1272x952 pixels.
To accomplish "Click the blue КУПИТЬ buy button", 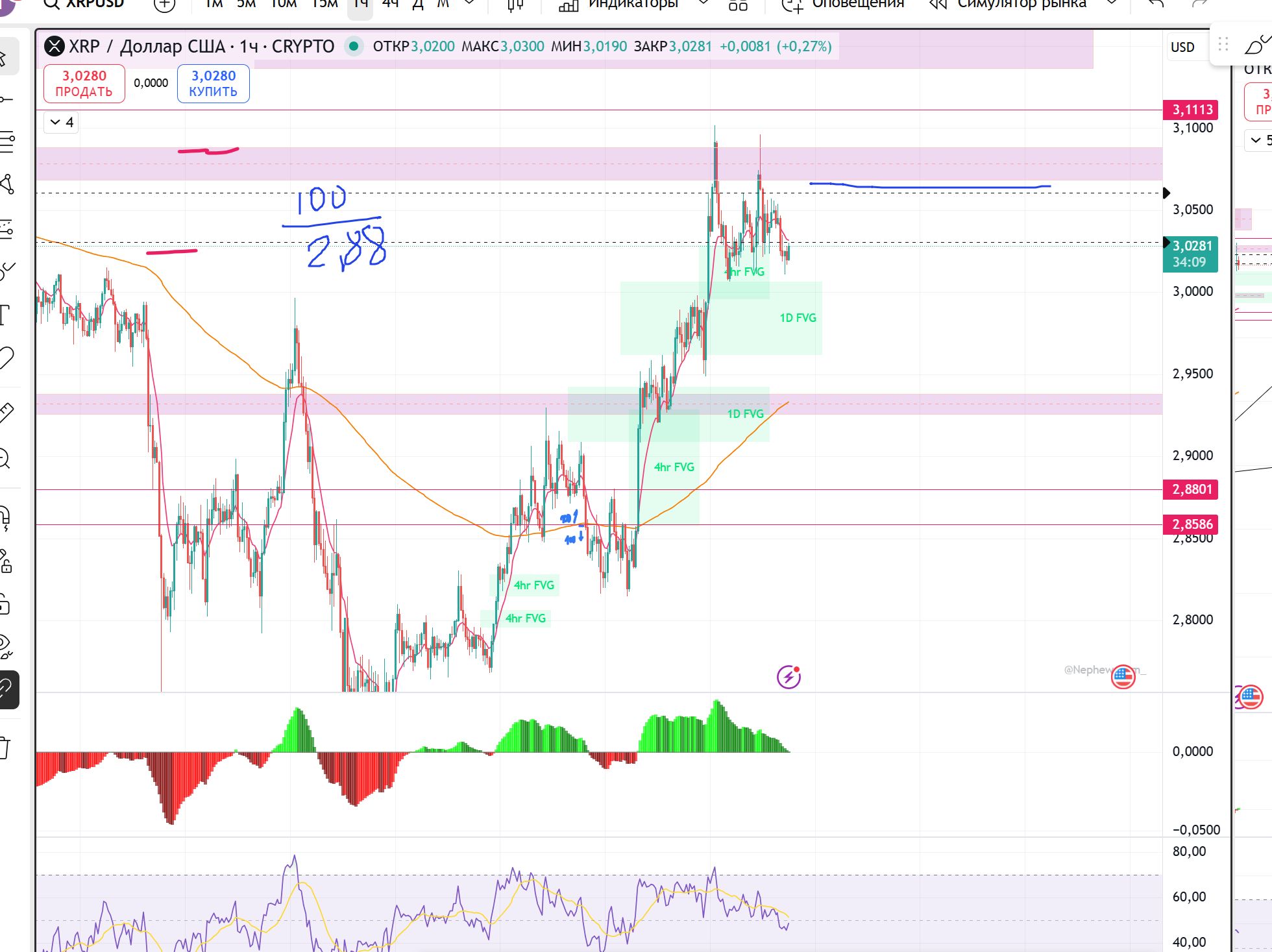I will [x=214, y=84].
